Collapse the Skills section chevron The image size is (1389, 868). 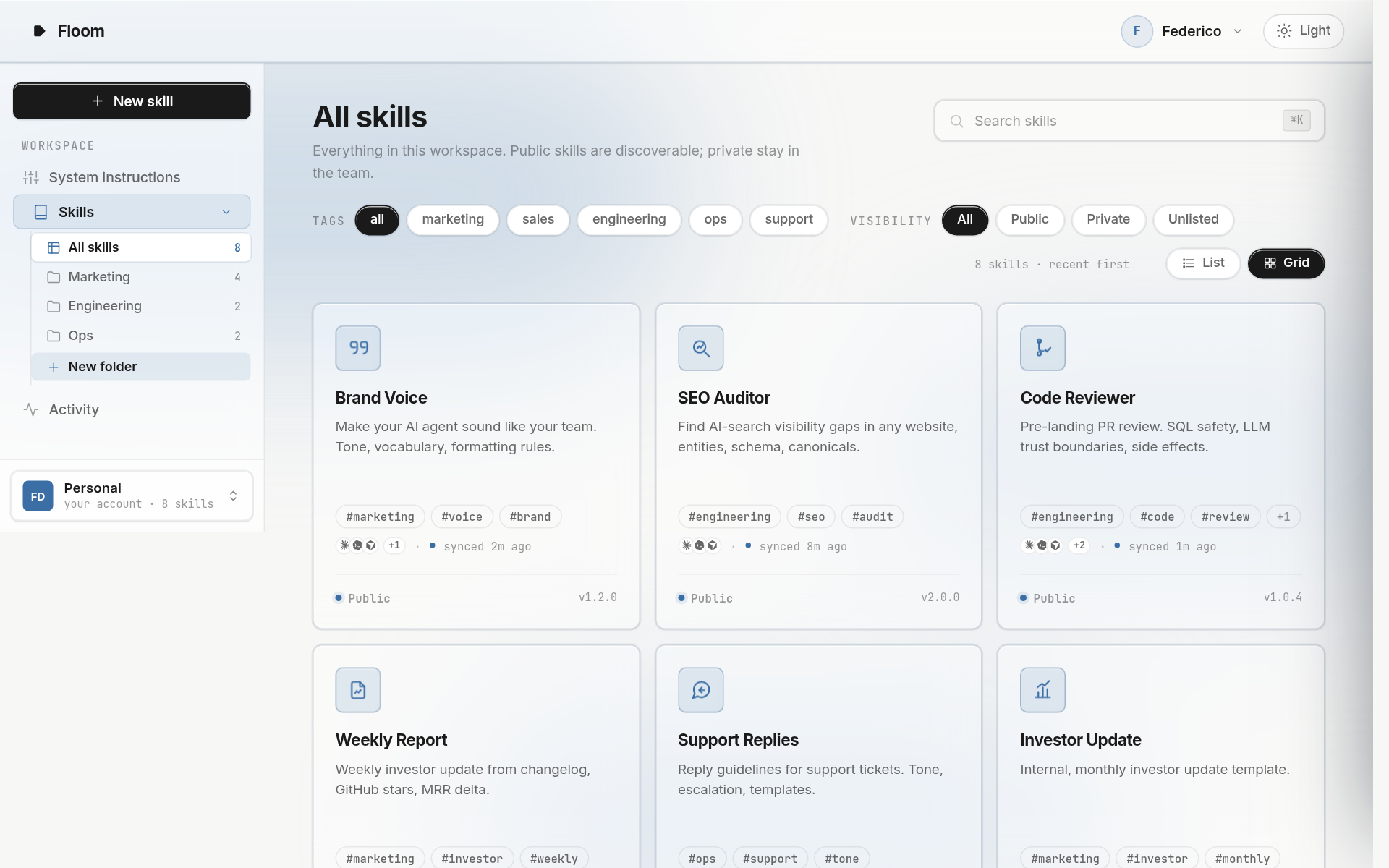pyautogui.click(x=226, y=212)
